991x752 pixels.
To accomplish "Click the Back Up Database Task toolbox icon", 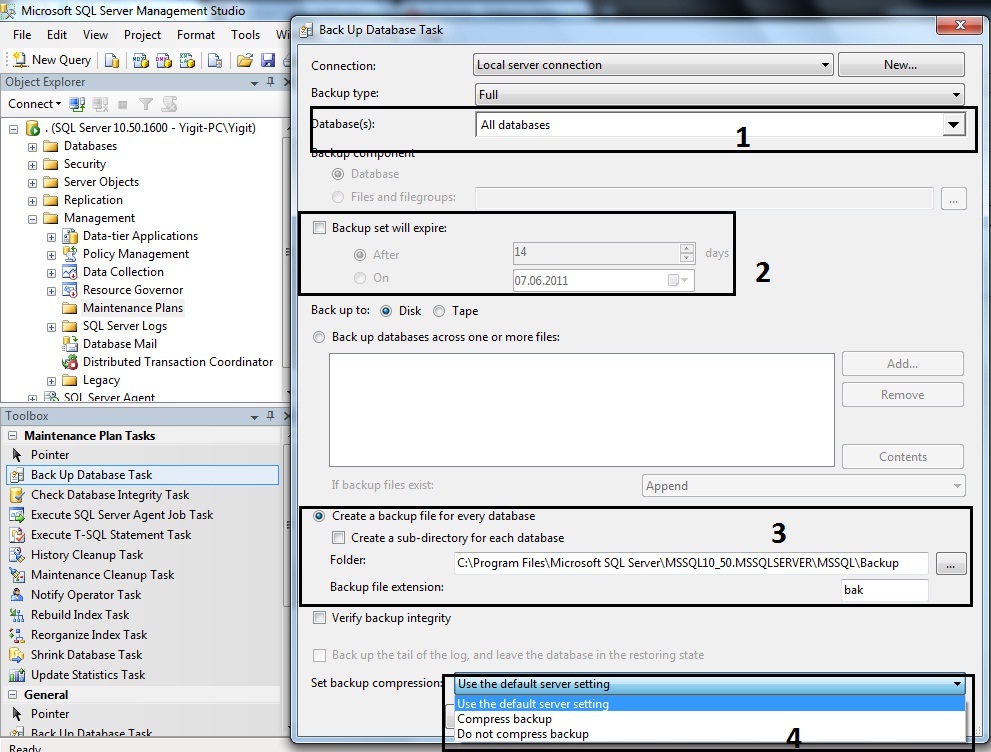I will point(17,475).
